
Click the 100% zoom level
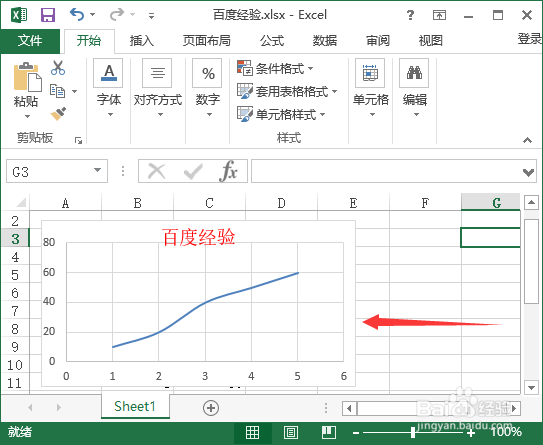pos(506,432)
